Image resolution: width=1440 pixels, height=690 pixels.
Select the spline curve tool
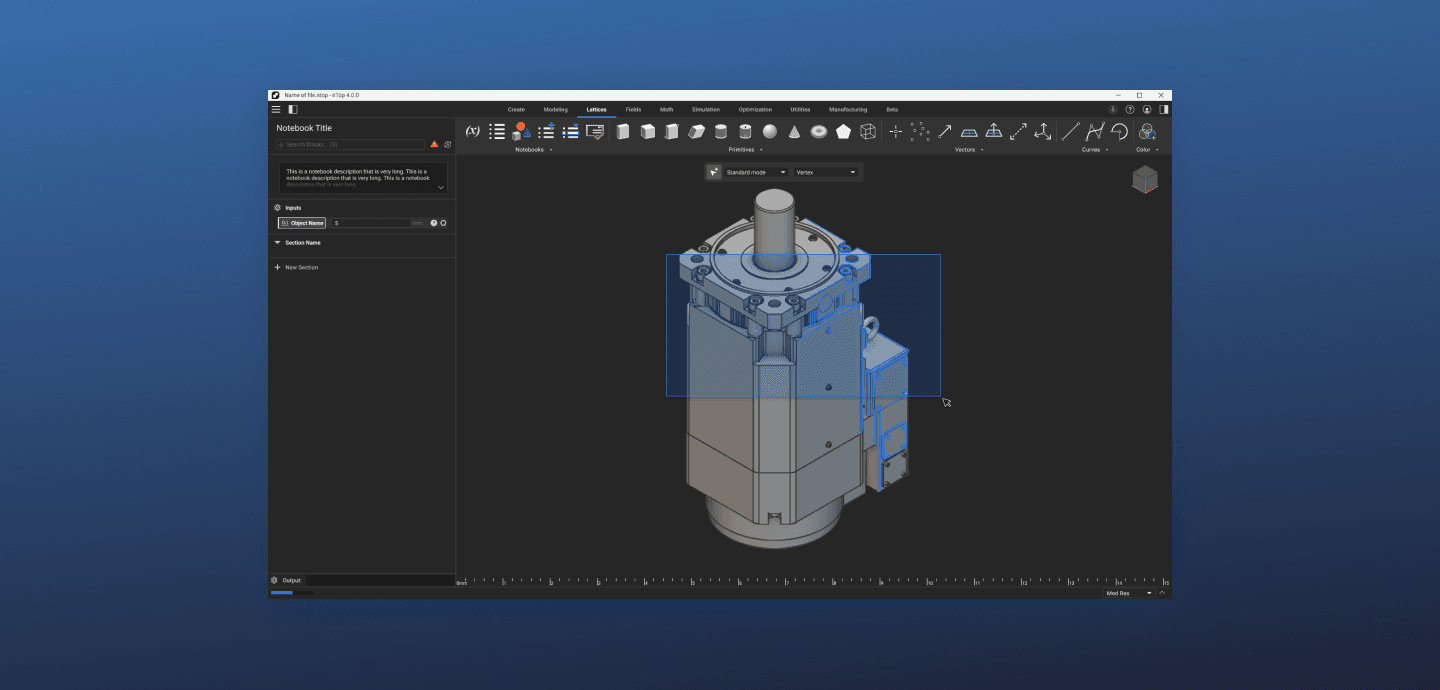pos(1095,131)
